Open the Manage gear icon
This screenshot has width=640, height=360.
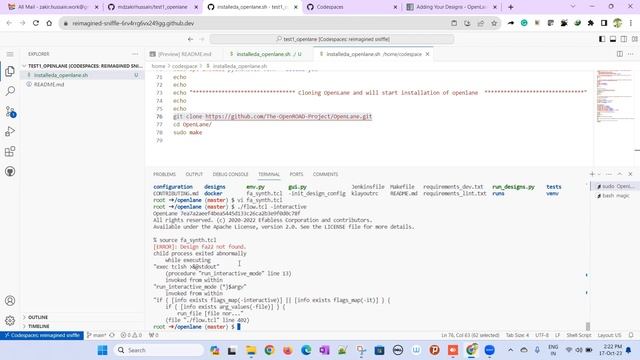click(x=10, y=320)
